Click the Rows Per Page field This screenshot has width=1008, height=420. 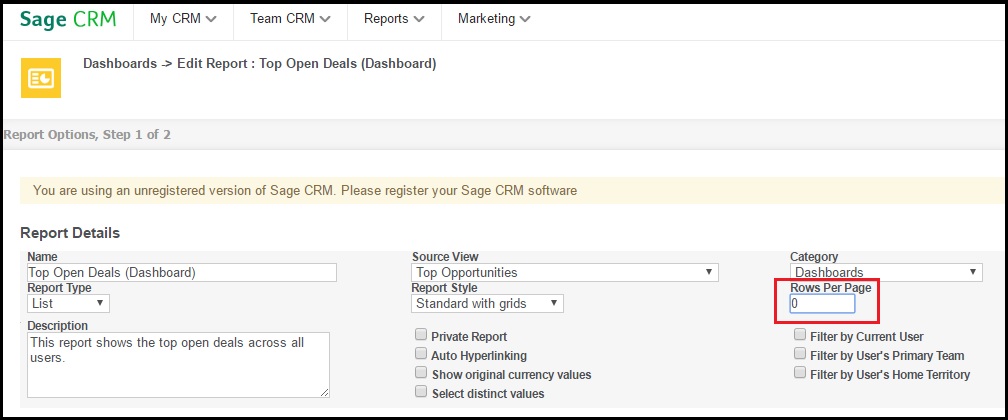822,304
